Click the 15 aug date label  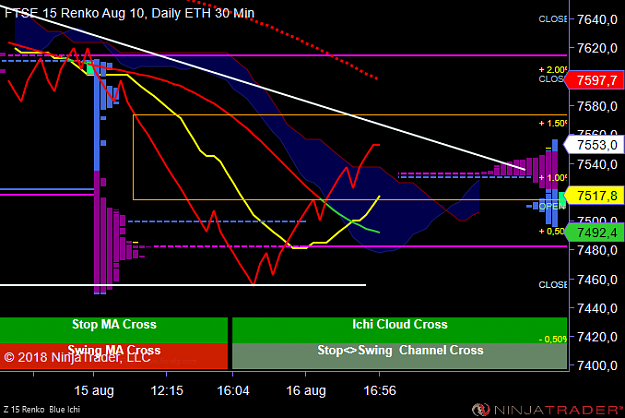pyautogui.click(x=94, y=391)
